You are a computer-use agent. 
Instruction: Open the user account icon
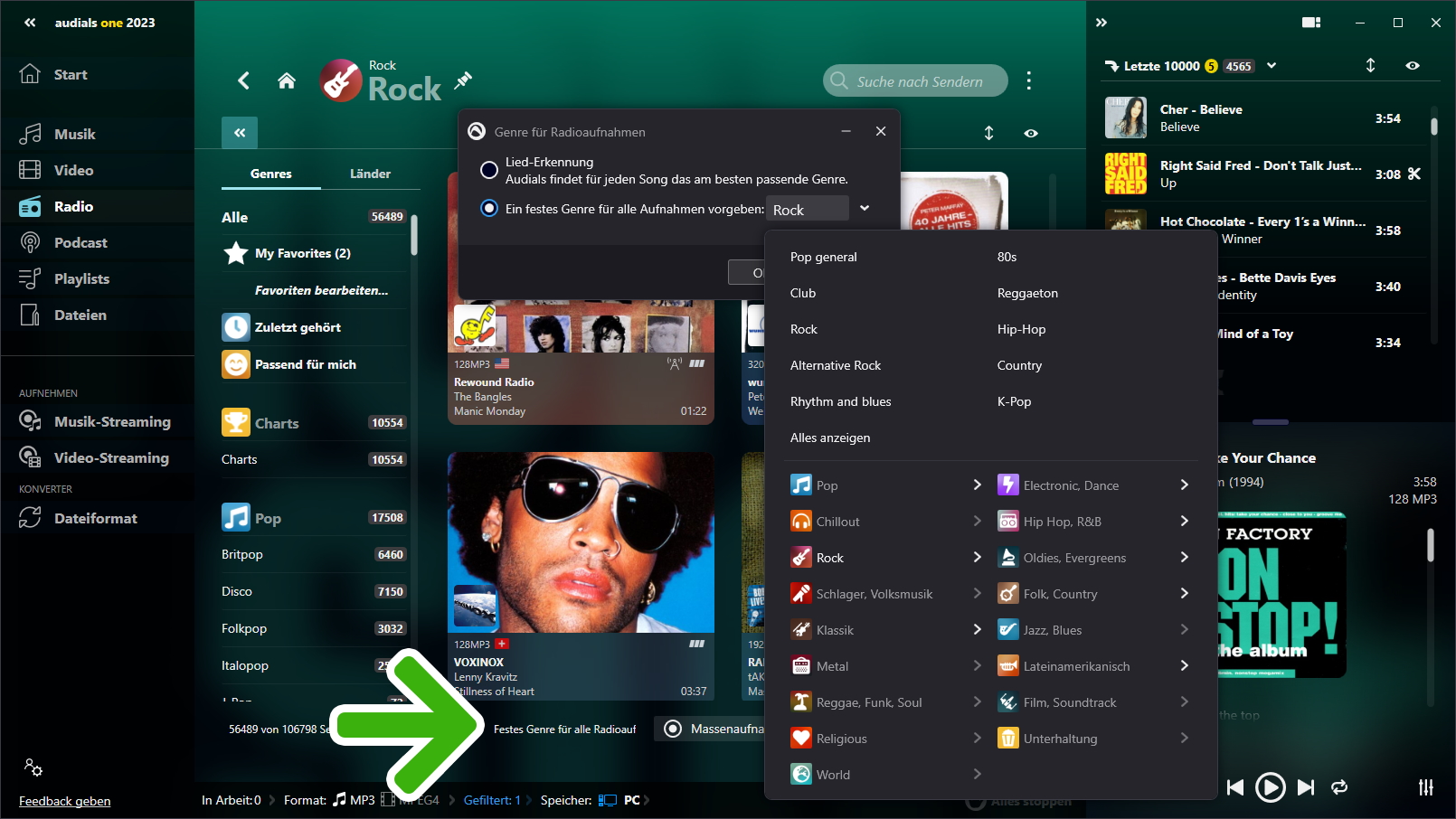tap(33, 767)
